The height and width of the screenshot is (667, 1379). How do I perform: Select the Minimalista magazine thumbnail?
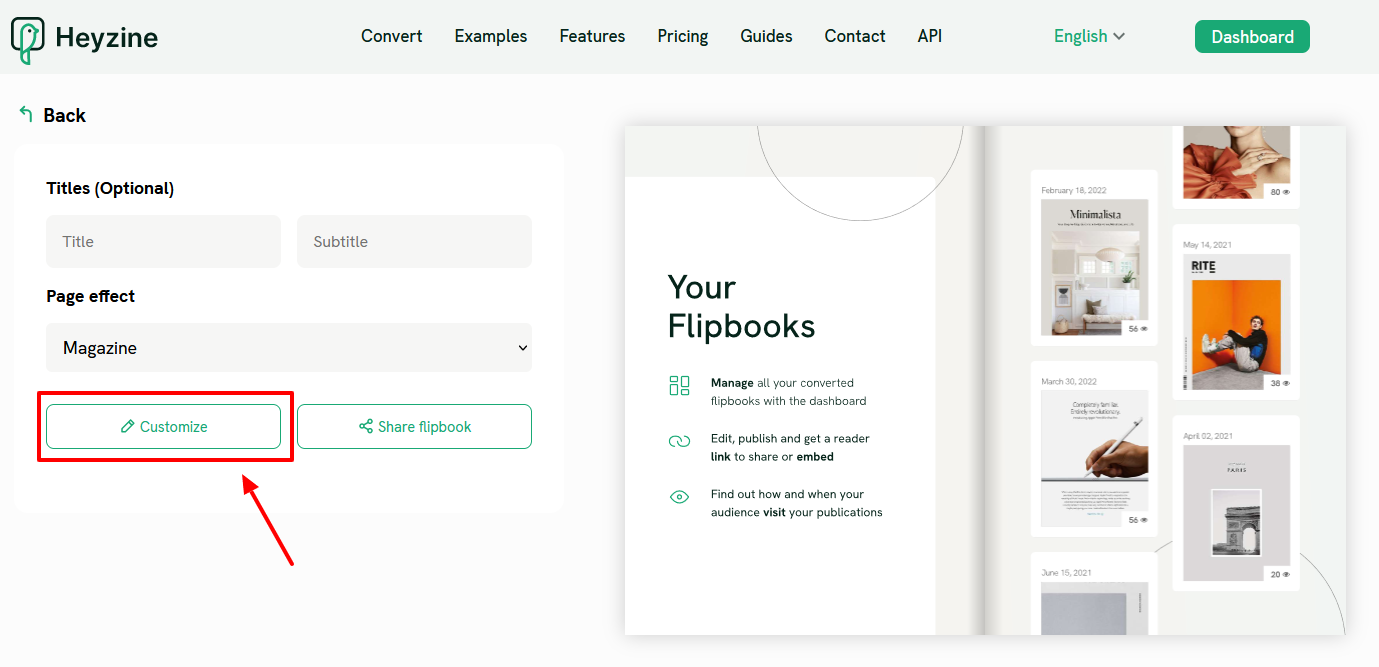(1094, 267)
